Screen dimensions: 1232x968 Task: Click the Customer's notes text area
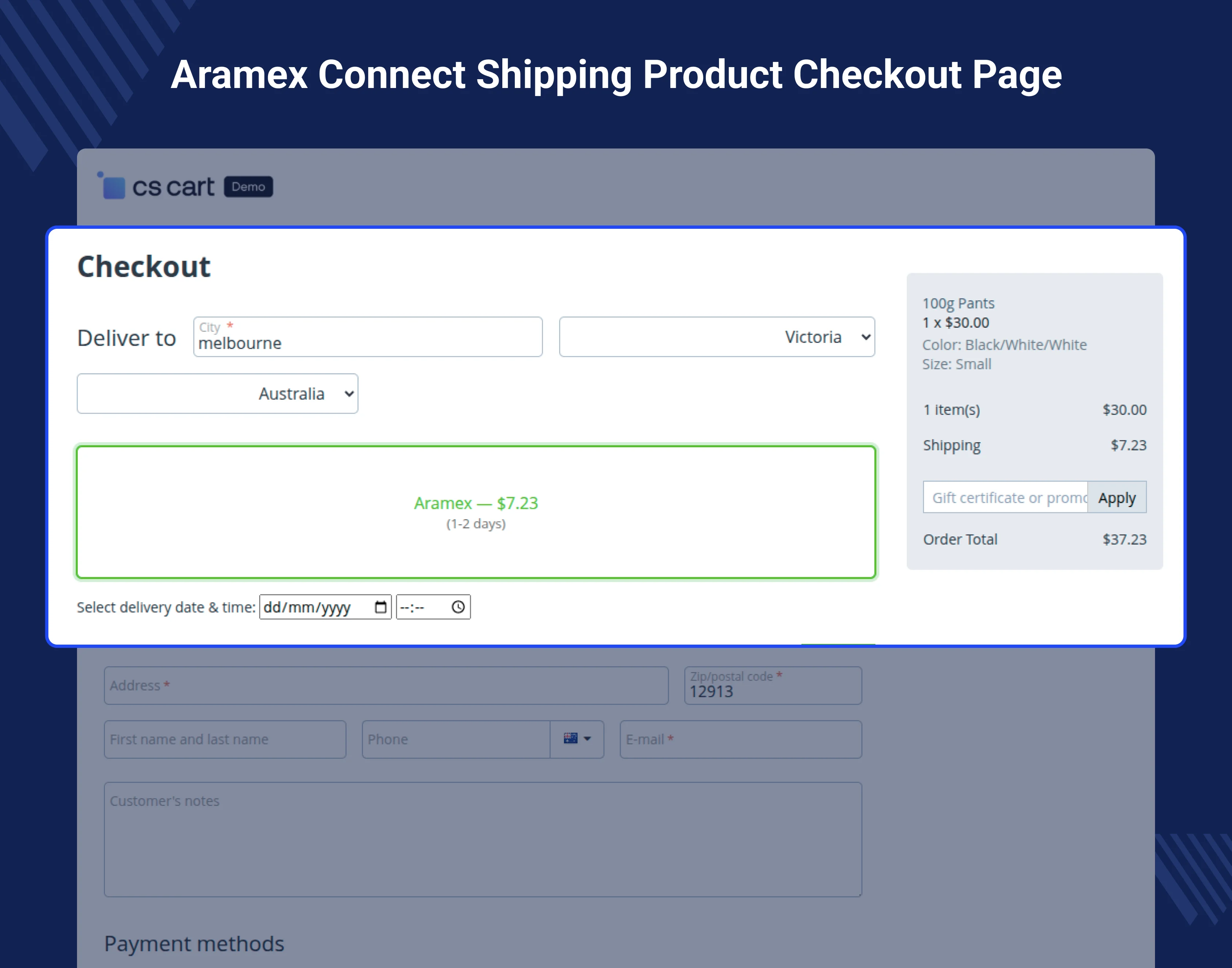pos(482,839)
